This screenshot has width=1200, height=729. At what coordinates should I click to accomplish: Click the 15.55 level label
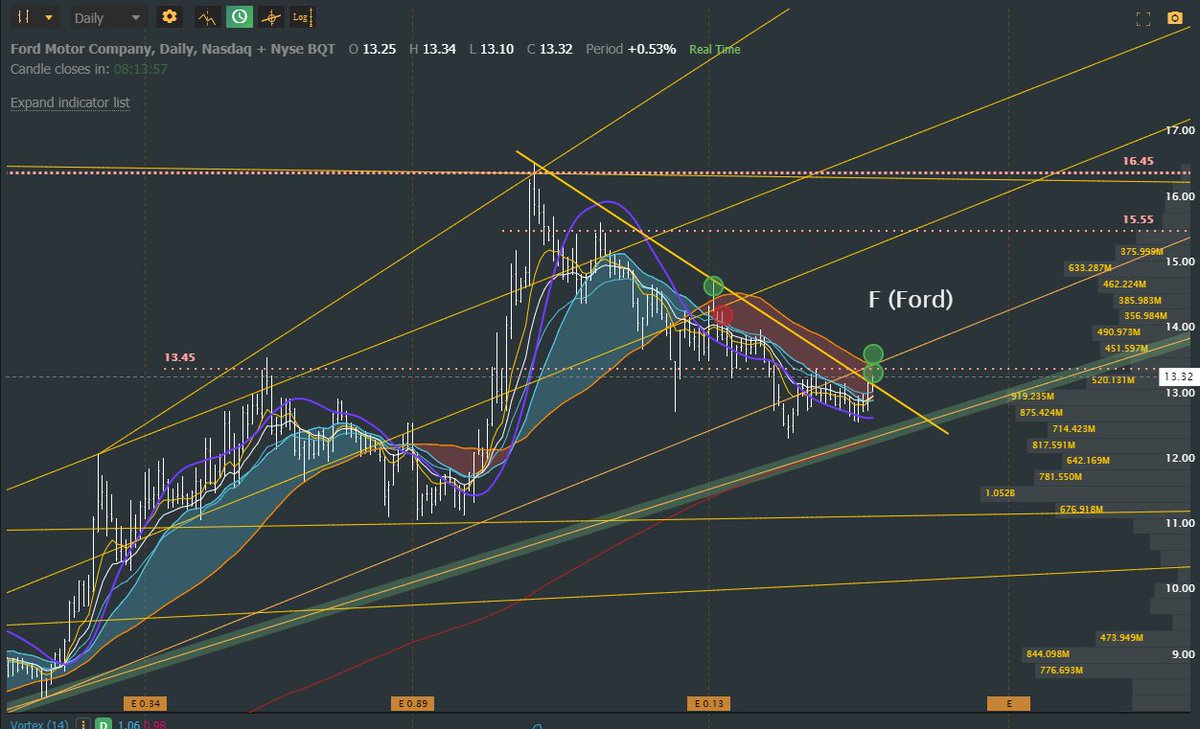tap(1138, 218)
